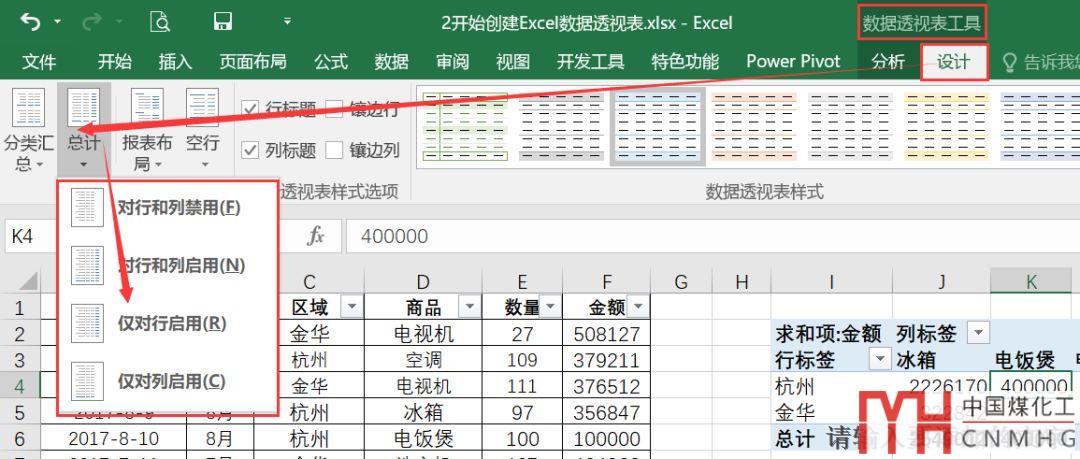The width and height of the screenshot is (1080, 459).
Task: Click the Save floppy disk icon
Action: click(222, 22)
